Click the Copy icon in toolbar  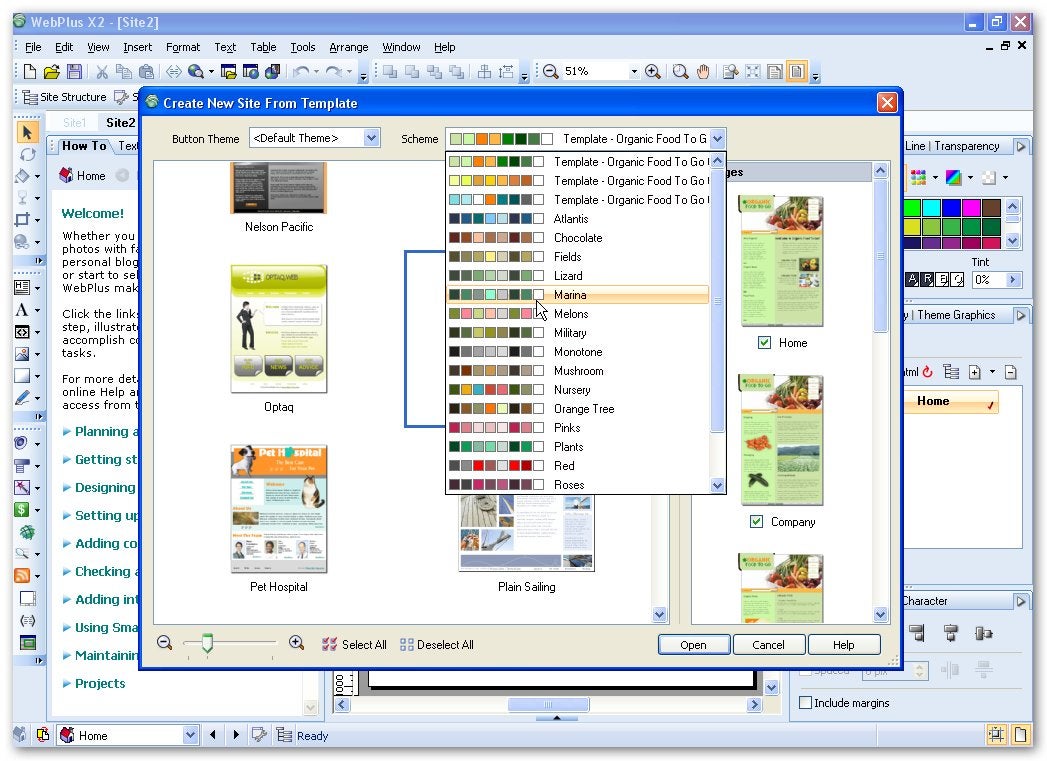click(x=124, y=71)
